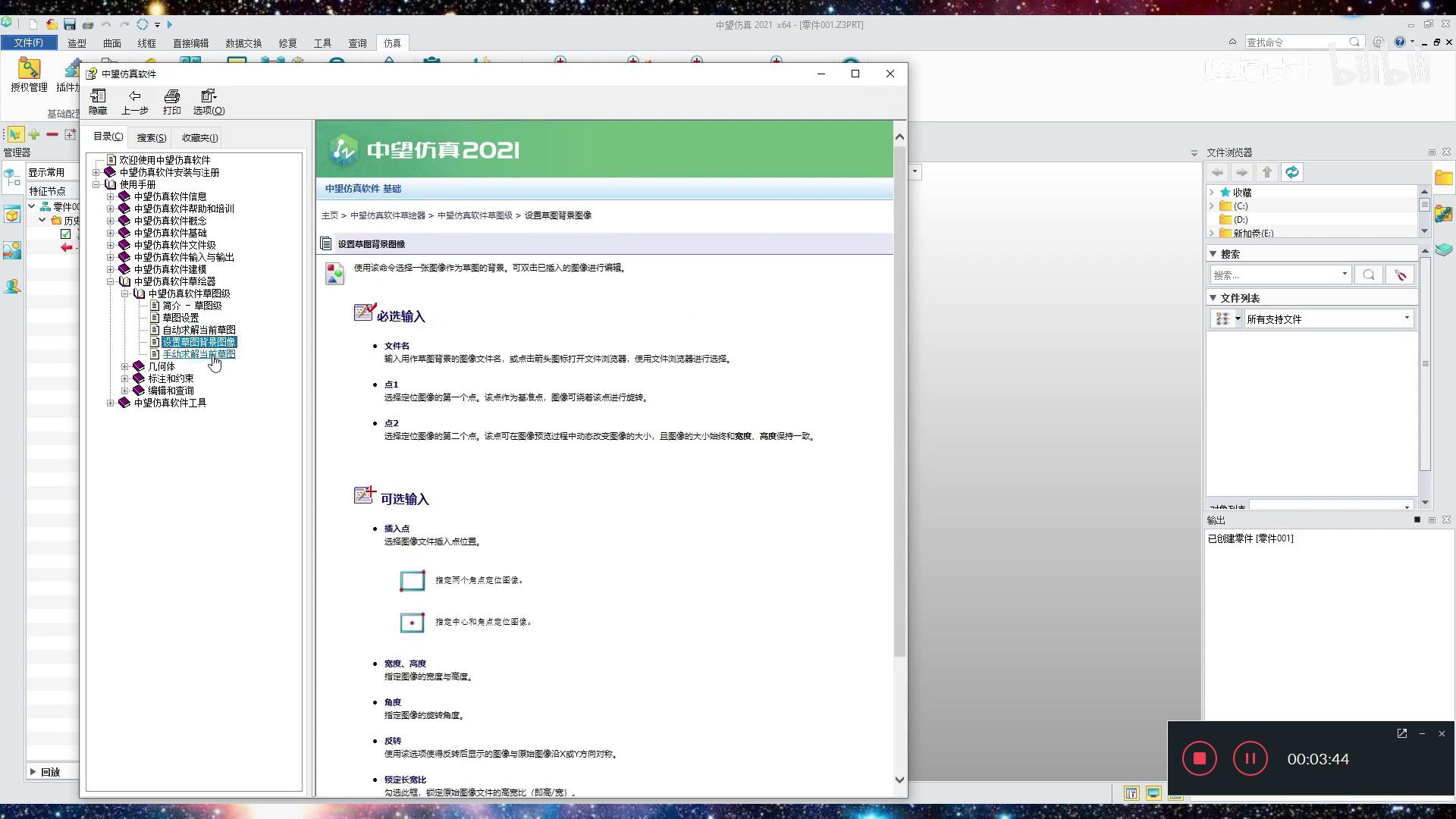Pause the screen recording
Viewport: 1456px width, 819px height.
pos(1250,758)
